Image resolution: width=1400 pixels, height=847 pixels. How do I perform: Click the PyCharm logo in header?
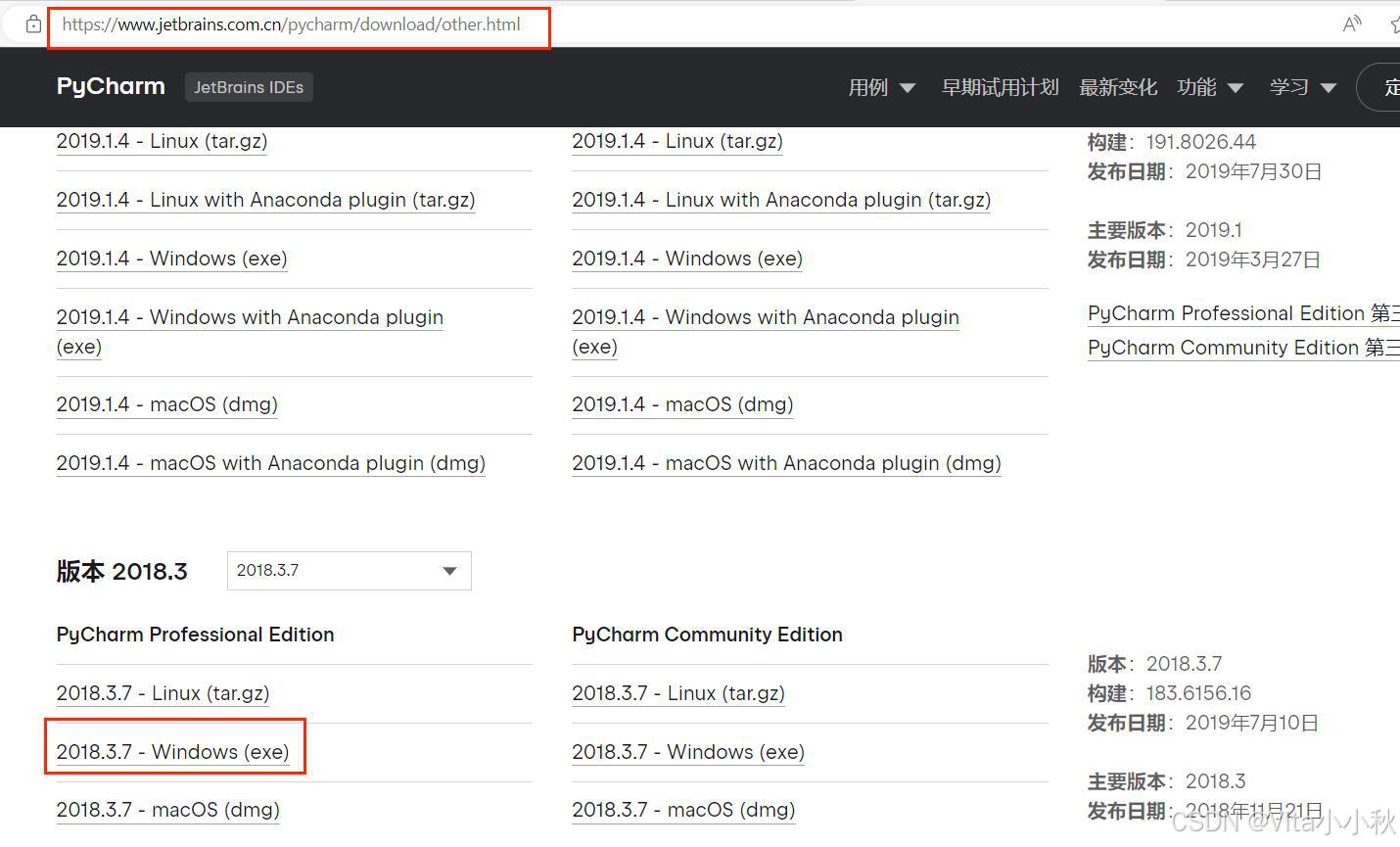pos(111,86)
